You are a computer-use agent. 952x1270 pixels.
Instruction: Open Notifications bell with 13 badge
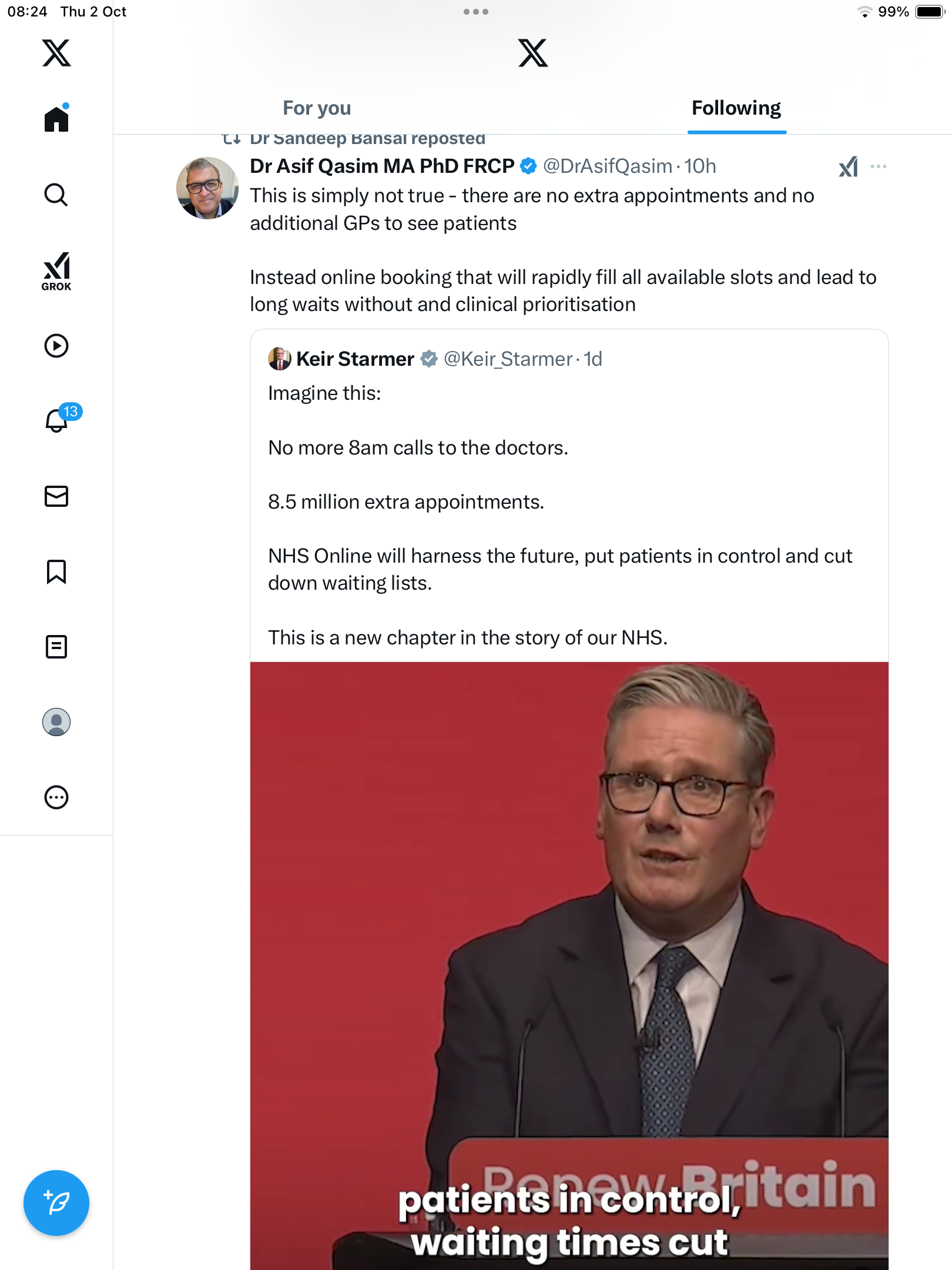pos(58,421)
